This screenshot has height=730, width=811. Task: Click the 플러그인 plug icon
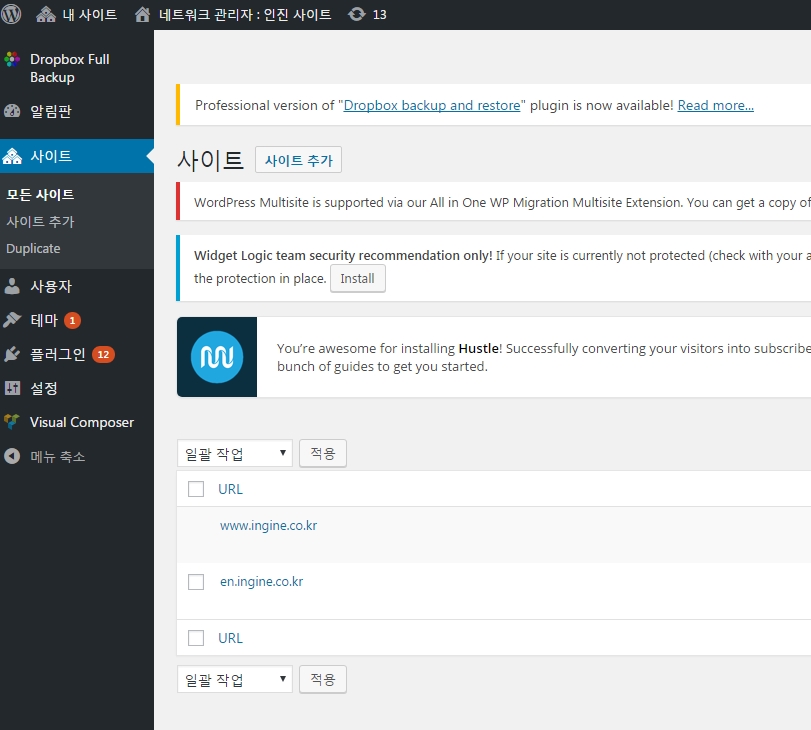tap(12, 354)
